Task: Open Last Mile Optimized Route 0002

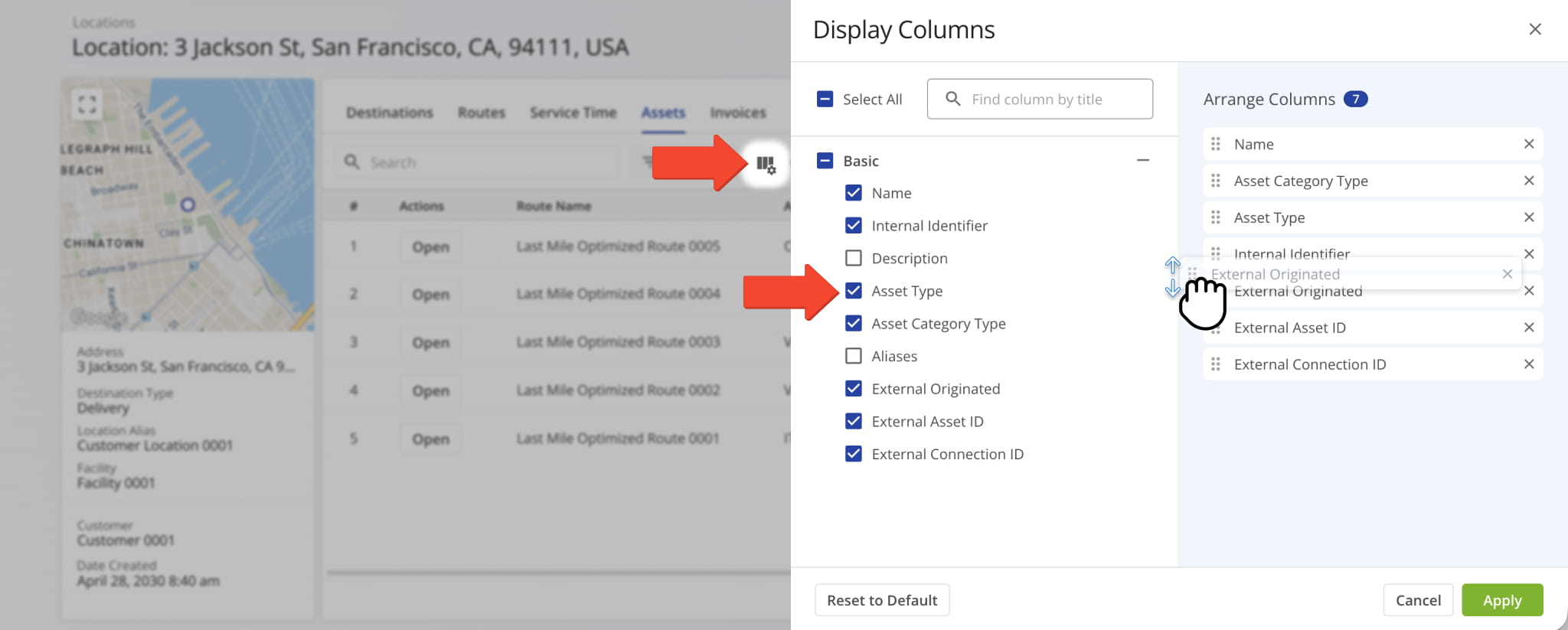Action: click(x=430, y=390)
